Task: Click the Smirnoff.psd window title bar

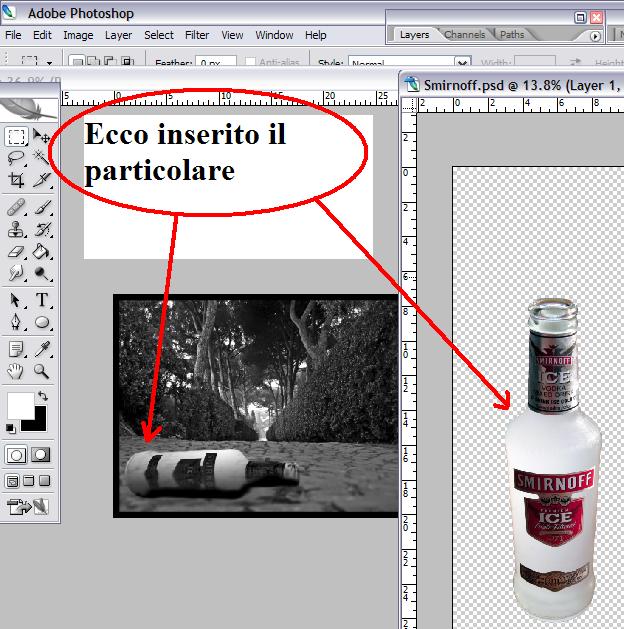Action: 513,85
